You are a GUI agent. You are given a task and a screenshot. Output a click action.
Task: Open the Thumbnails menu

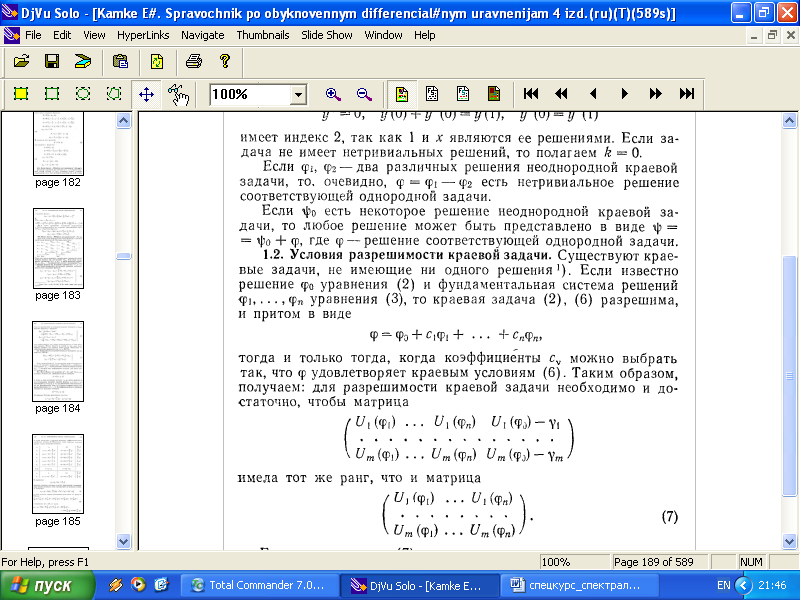(x=263, y=35)
